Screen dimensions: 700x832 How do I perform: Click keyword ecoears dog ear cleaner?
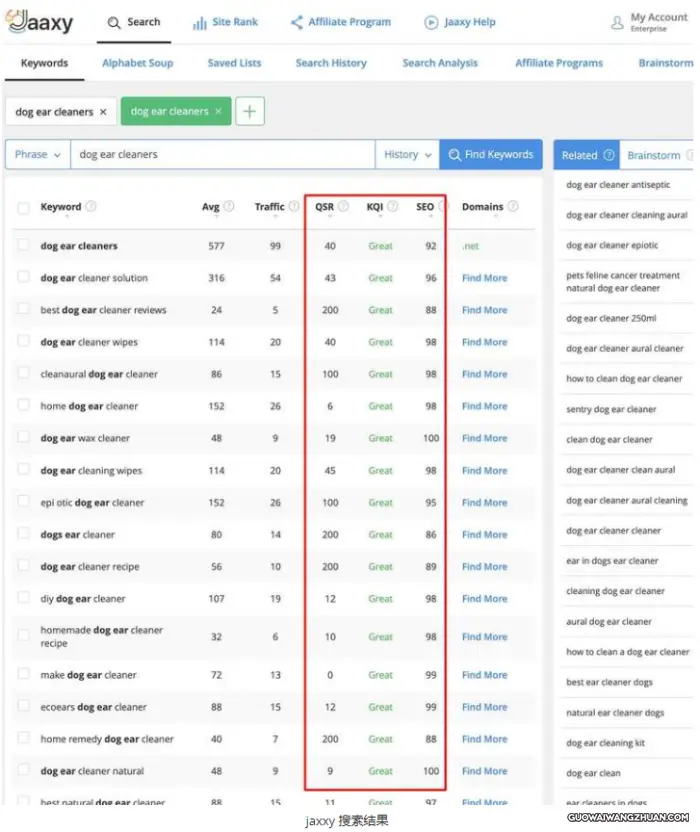(93, 707)
